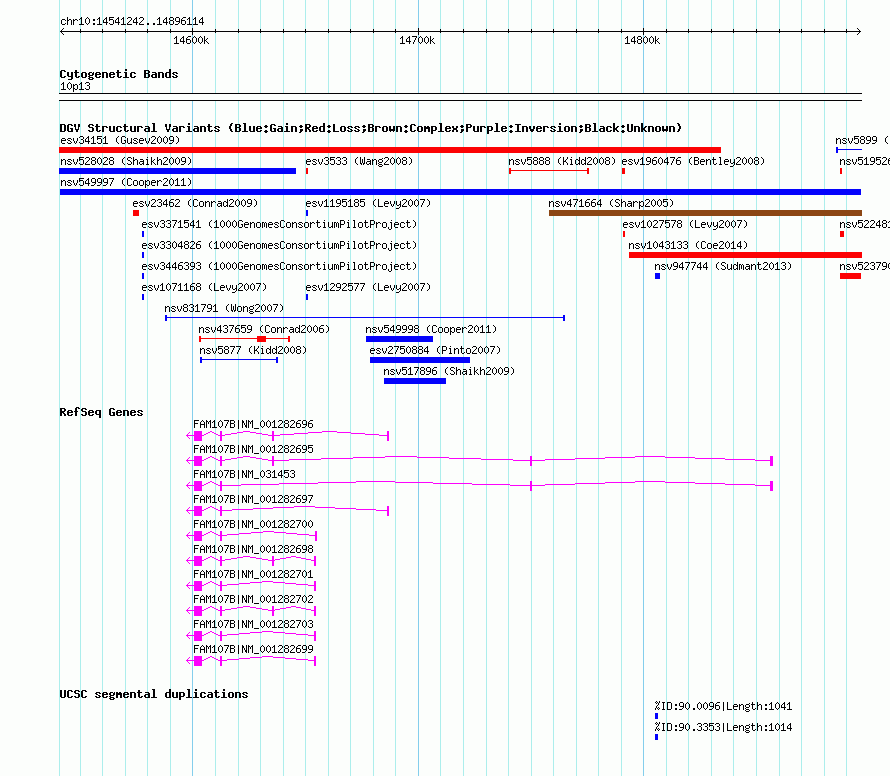Click the nsv437659 (Conrad2006) red feature
Screen dimensions: 890x776
click(245, 339)
